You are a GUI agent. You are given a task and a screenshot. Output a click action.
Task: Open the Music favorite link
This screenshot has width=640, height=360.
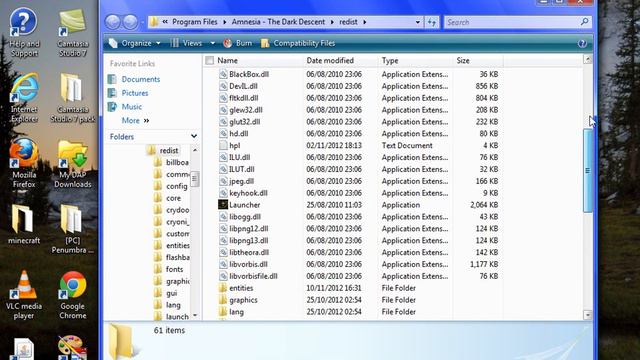(x=131, y=107)
